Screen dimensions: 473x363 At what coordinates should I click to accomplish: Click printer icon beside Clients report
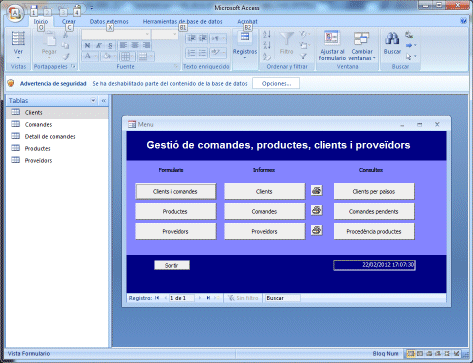tap(317, 191)
